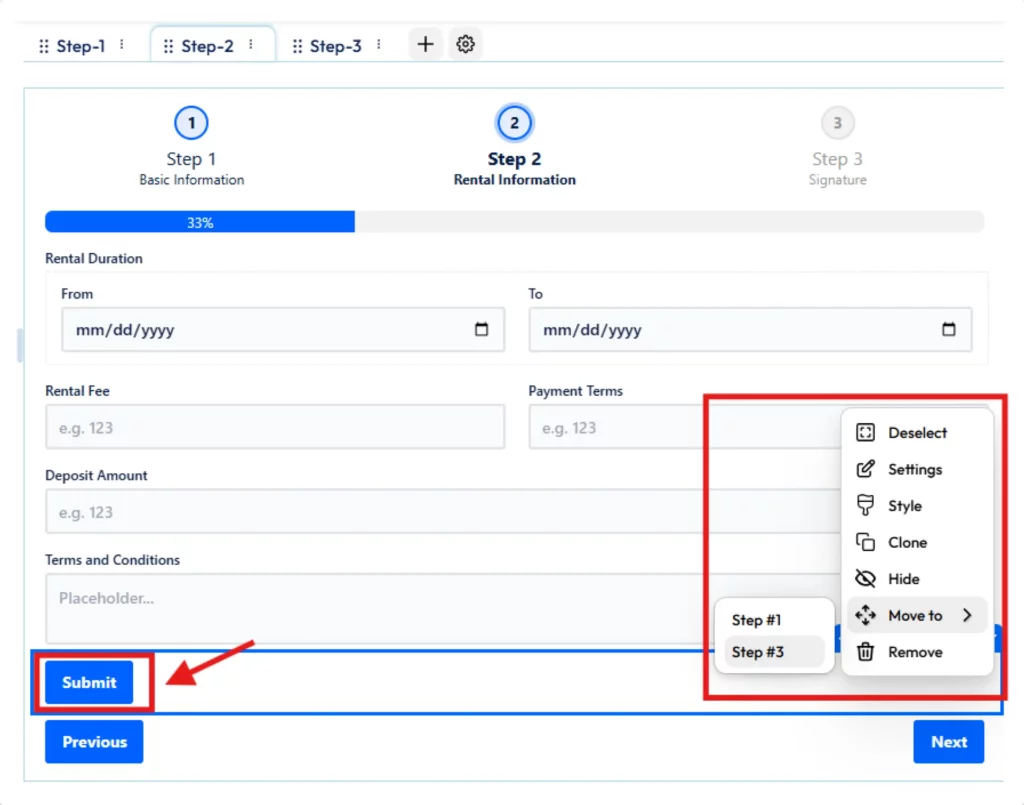This screenshot has width=1024, height=805.
Task: Open the calendar picker for the From date
Action: click(x=482, y=329)
